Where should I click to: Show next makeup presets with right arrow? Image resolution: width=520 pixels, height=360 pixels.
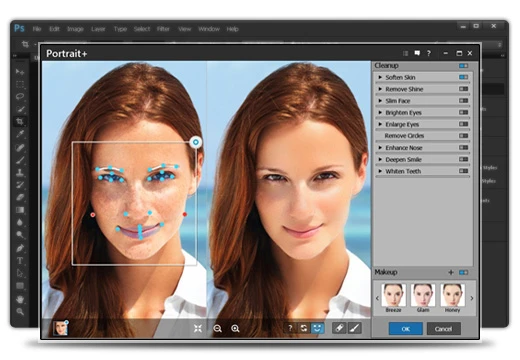[472, 298]
